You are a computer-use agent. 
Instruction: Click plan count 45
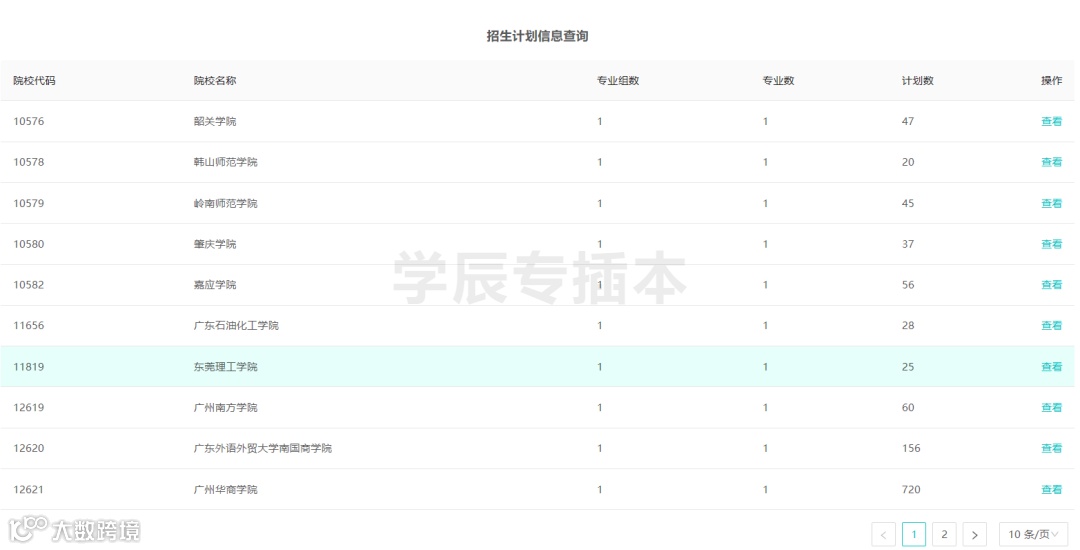908,203
